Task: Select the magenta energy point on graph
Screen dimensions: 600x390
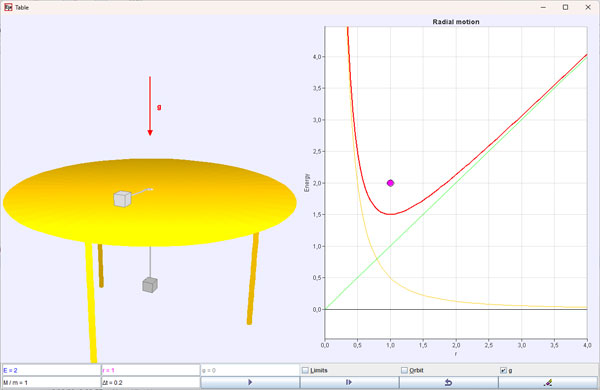Action: tap(390, 183)
